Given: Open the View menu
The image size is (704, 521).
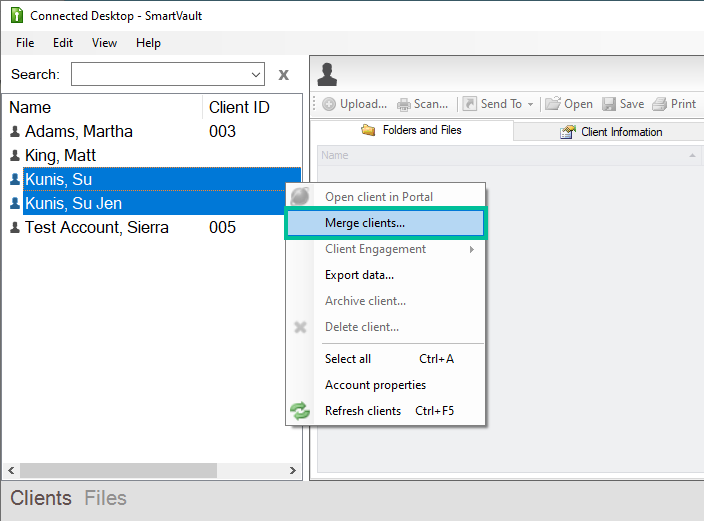Looking at the screenshot, I should point(104,43).
